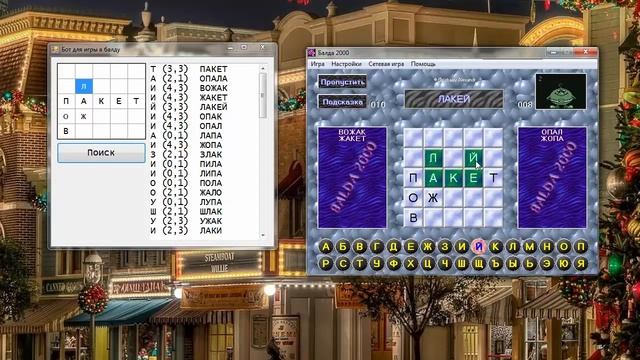Pick letter Ы on Balda keyboard
Screen dimensions: 640x360
pyautogui.click(x=513, y=264)
